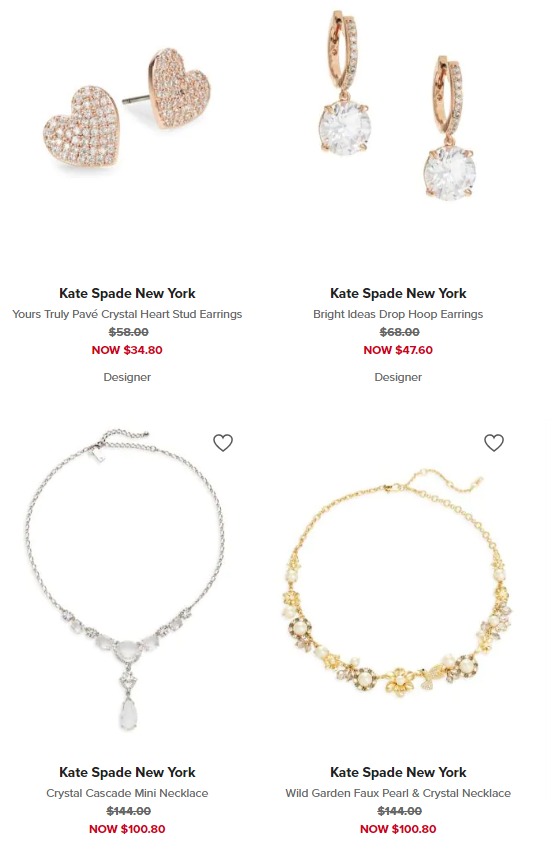Click Kate Spade brand above heart studs
The width and height of the screenshot is (552, 859).
(x=127, y=294)
